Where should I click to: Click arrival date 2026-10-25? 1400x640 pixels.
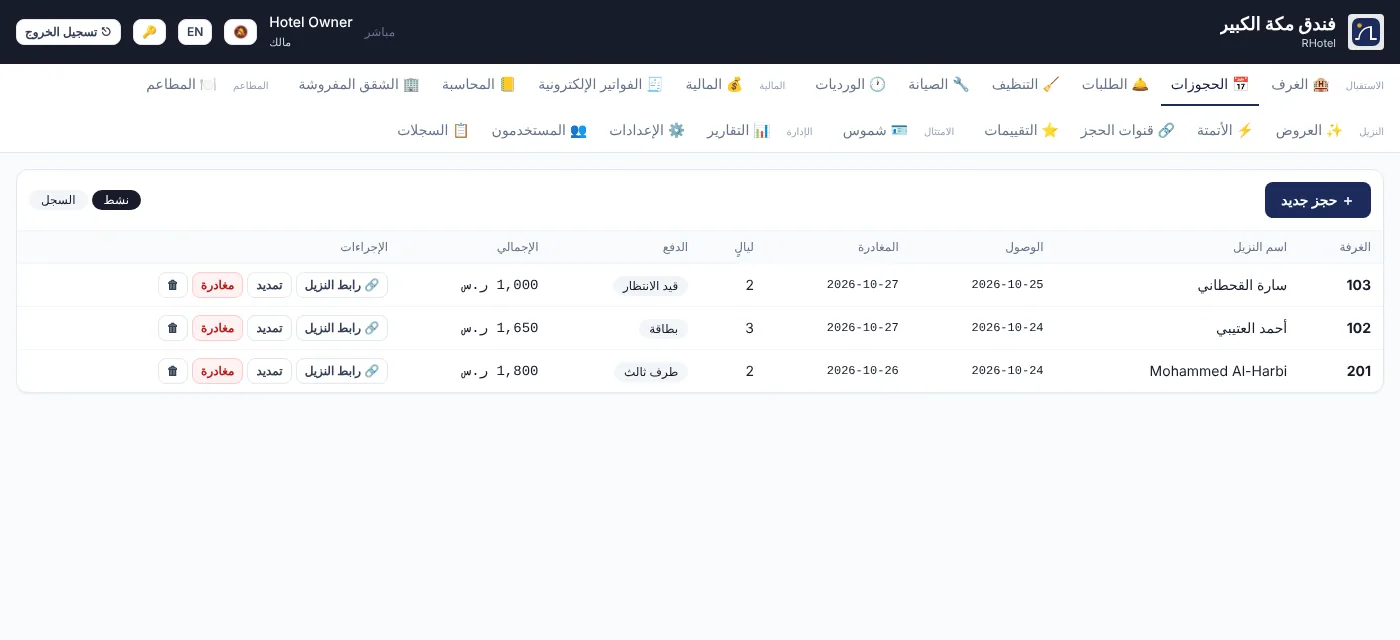coord(1007,285)
